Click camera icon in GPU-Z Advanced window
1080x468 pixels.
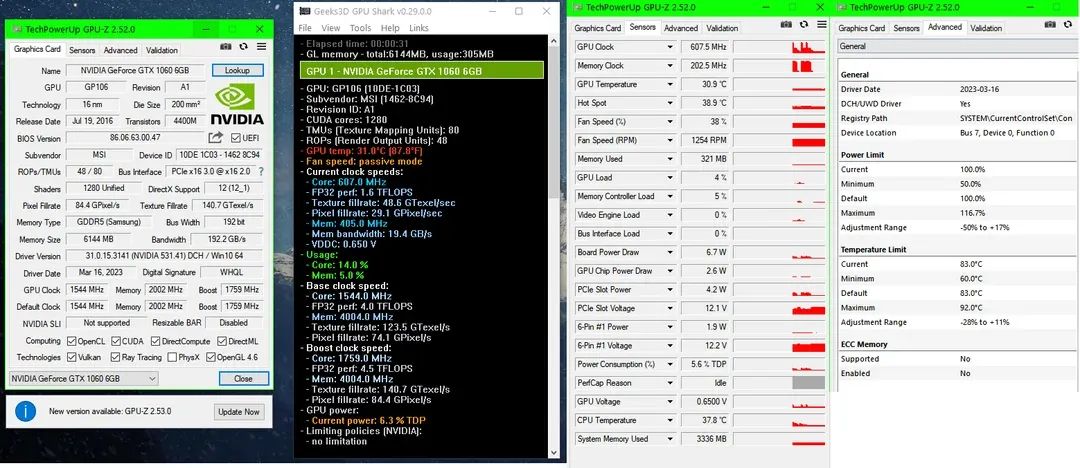pos(1050,25)
